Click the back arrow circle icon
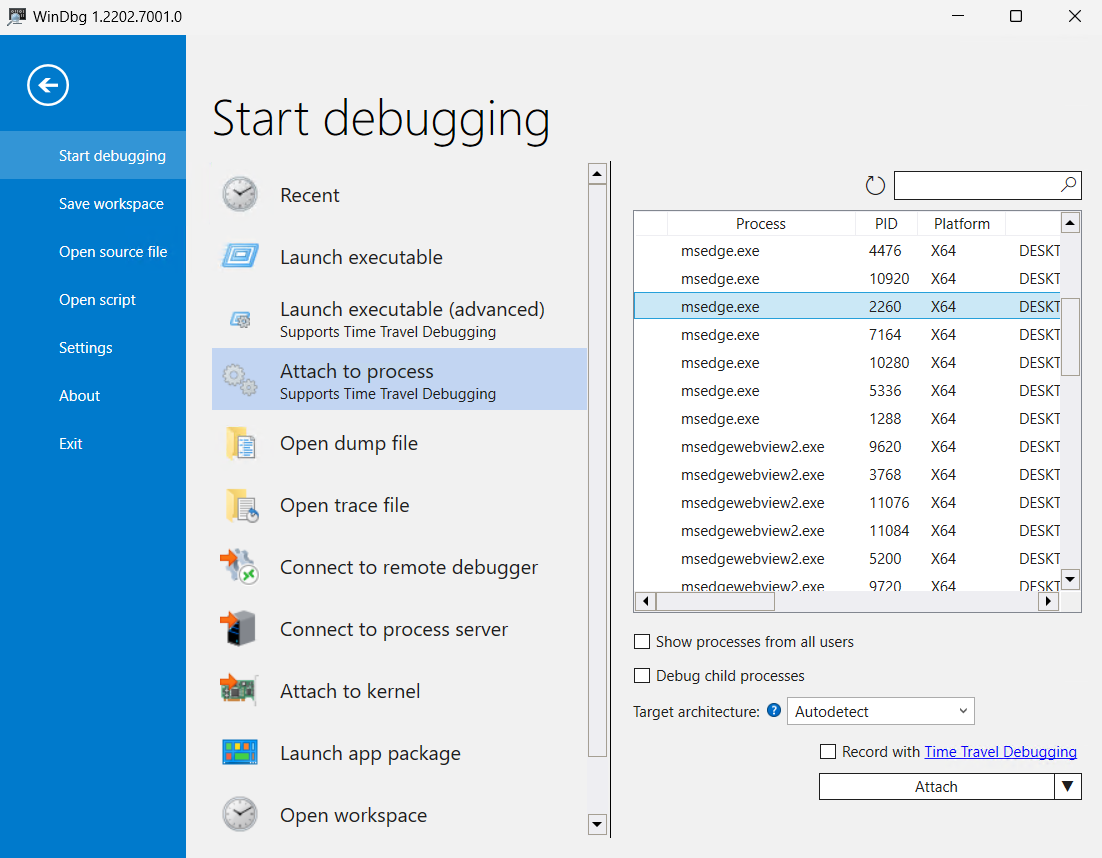 point(48,85)
